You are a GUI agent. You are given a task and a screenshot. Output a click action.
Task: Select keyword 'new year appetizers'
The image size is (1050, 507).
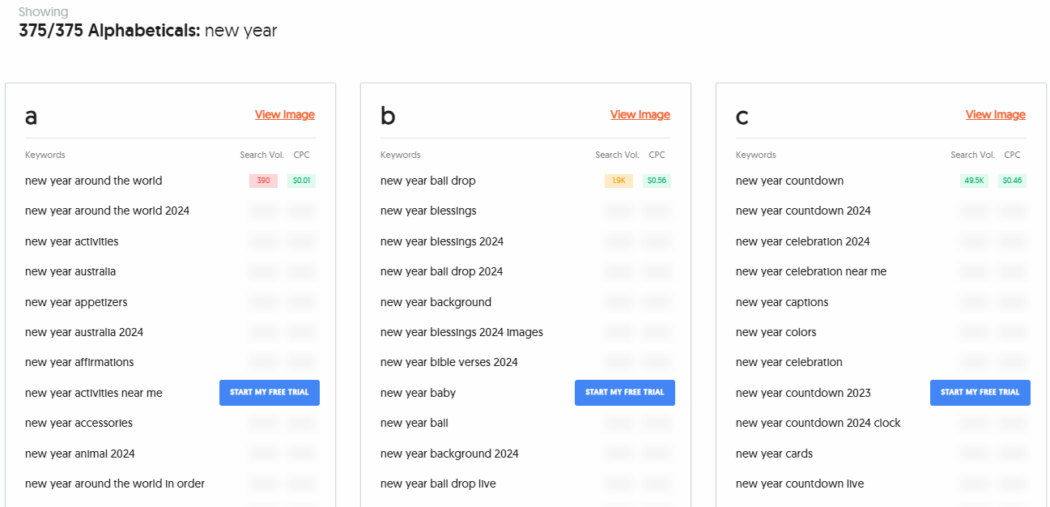click(x=76, y=302)
